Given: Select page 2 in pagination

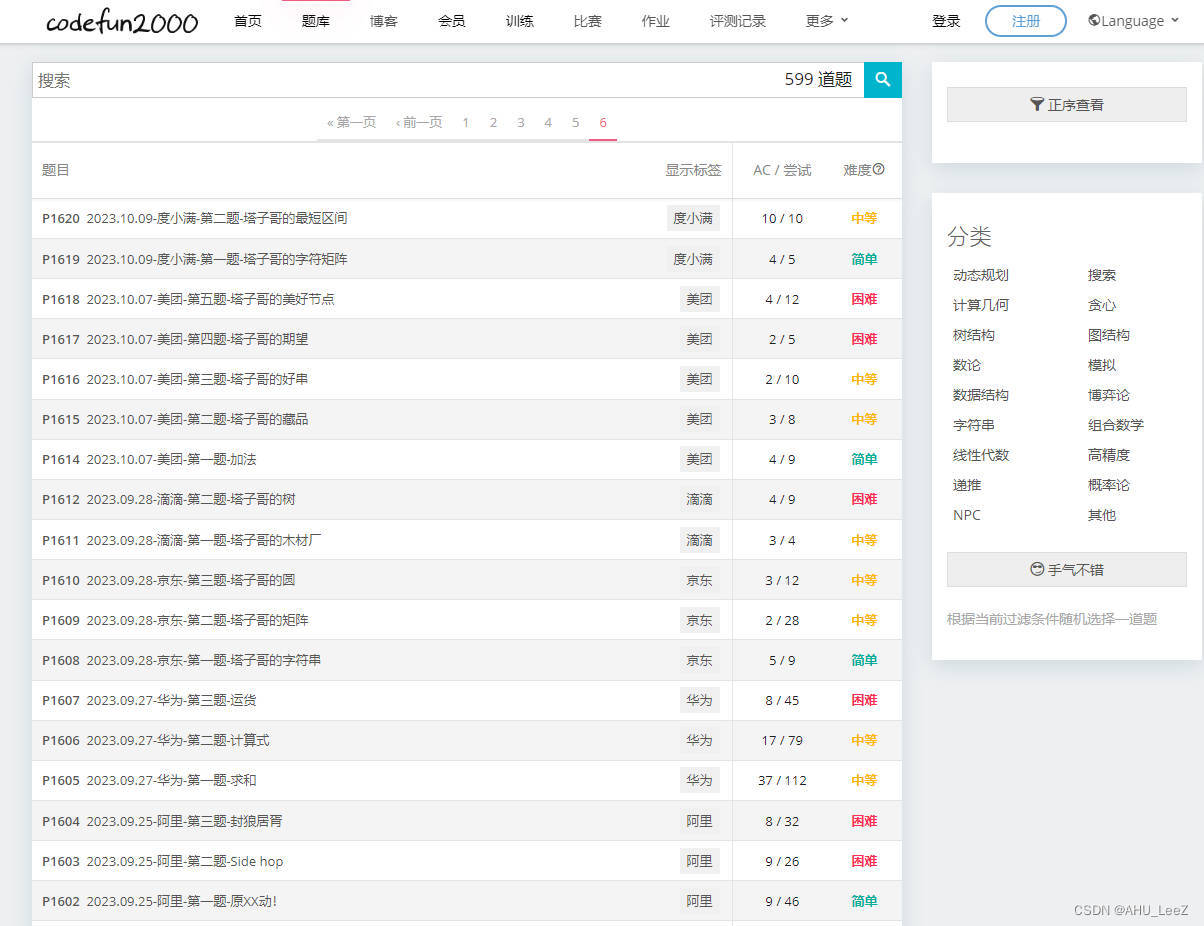Looking at the screenshot, I should point(493,122).
